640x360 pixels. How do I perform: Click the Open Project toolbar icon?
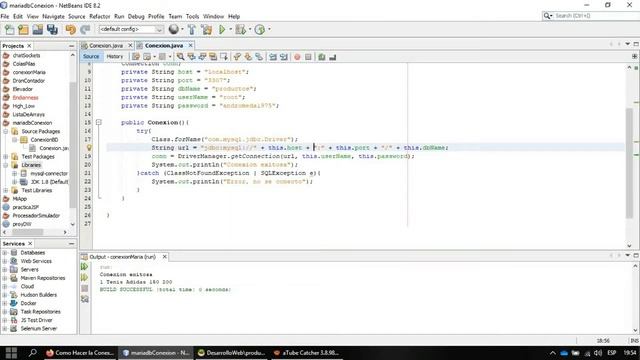tap(38, 29)
